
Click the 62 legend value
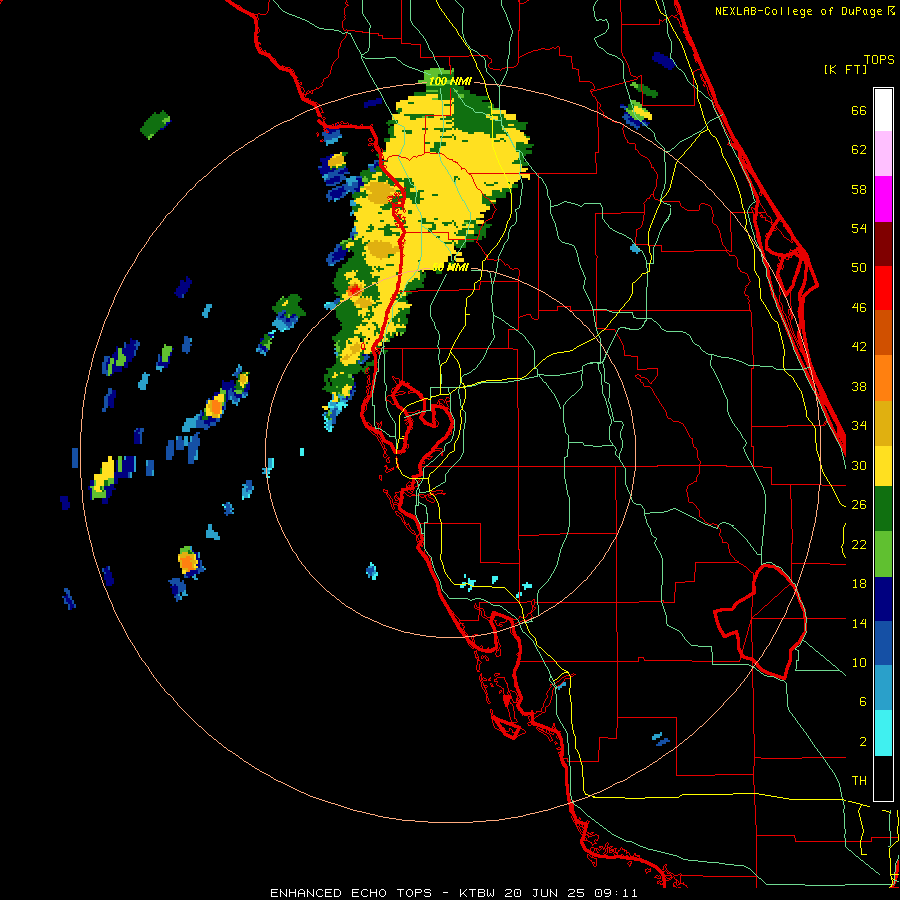(859, 150)
